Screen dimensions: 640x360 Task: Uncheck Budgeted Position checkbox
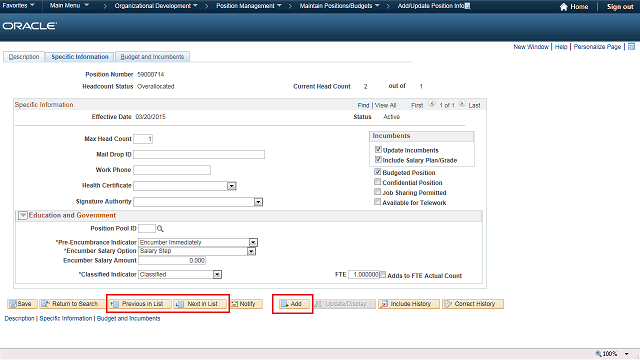pyautogui.click(x=378, y=172)
